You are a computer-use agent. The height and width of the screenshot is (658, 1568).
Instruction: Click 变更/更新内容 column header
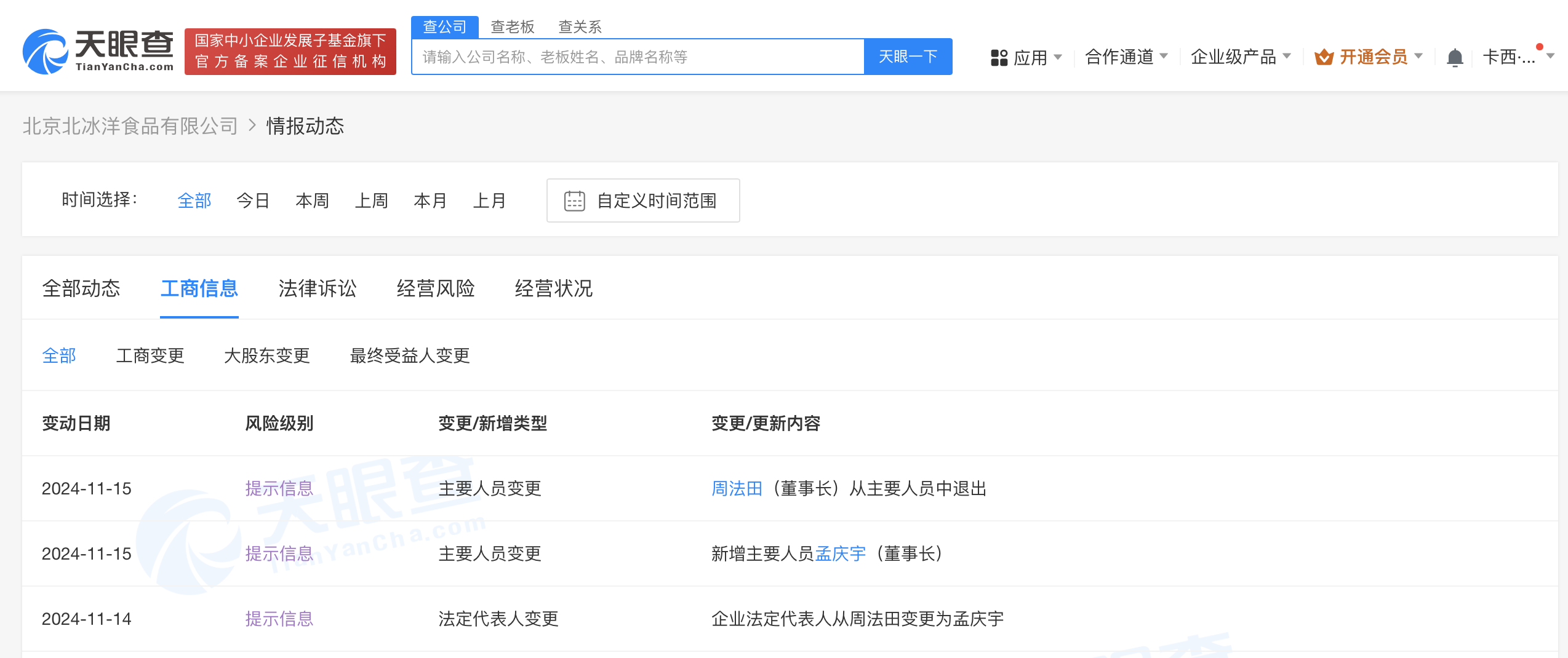tap(766, 423)
